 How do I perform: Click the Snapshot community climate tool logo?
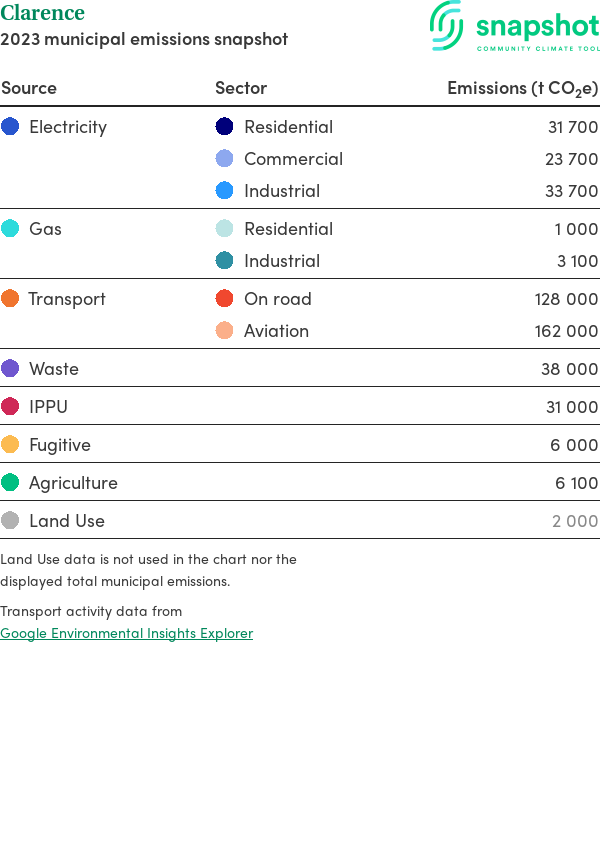click(515, 27)
